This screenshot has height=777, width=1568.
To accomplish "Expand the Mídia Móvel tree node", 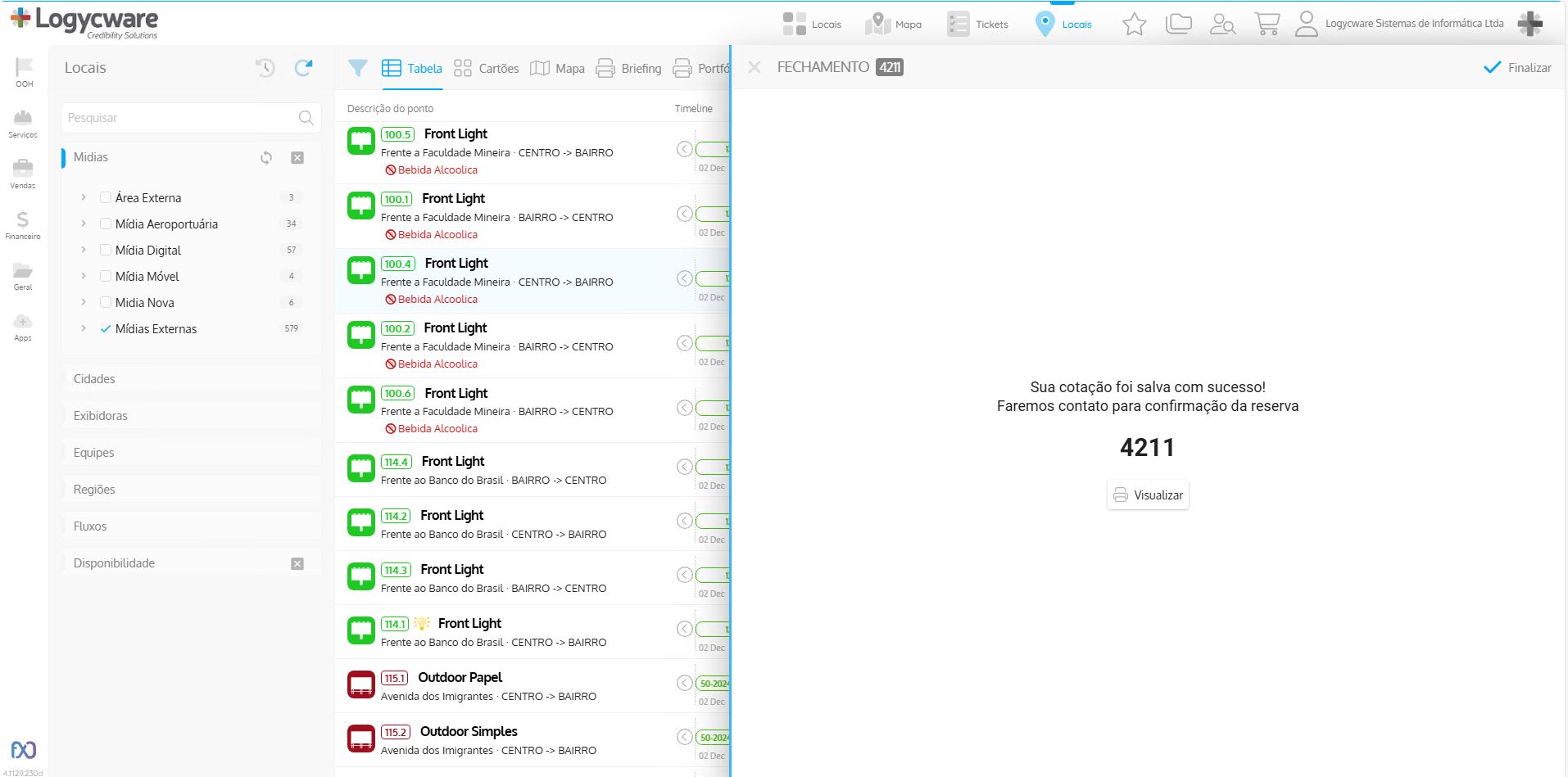I will (x=84, y=276).
